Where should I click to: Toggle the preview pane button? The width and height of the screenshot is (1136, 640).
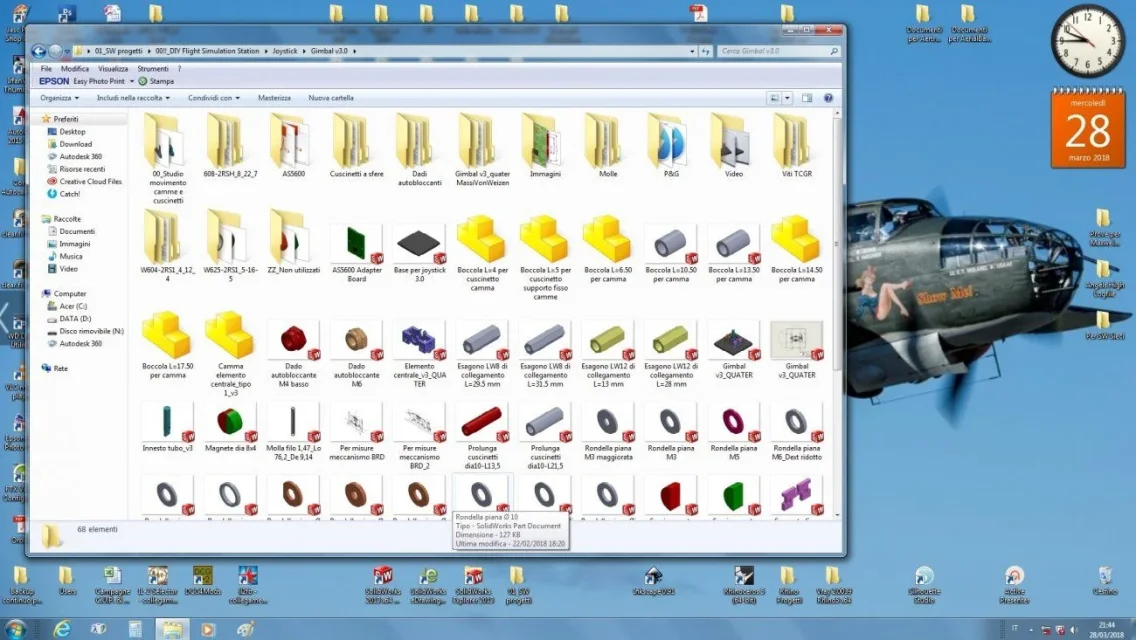(806, 98)
